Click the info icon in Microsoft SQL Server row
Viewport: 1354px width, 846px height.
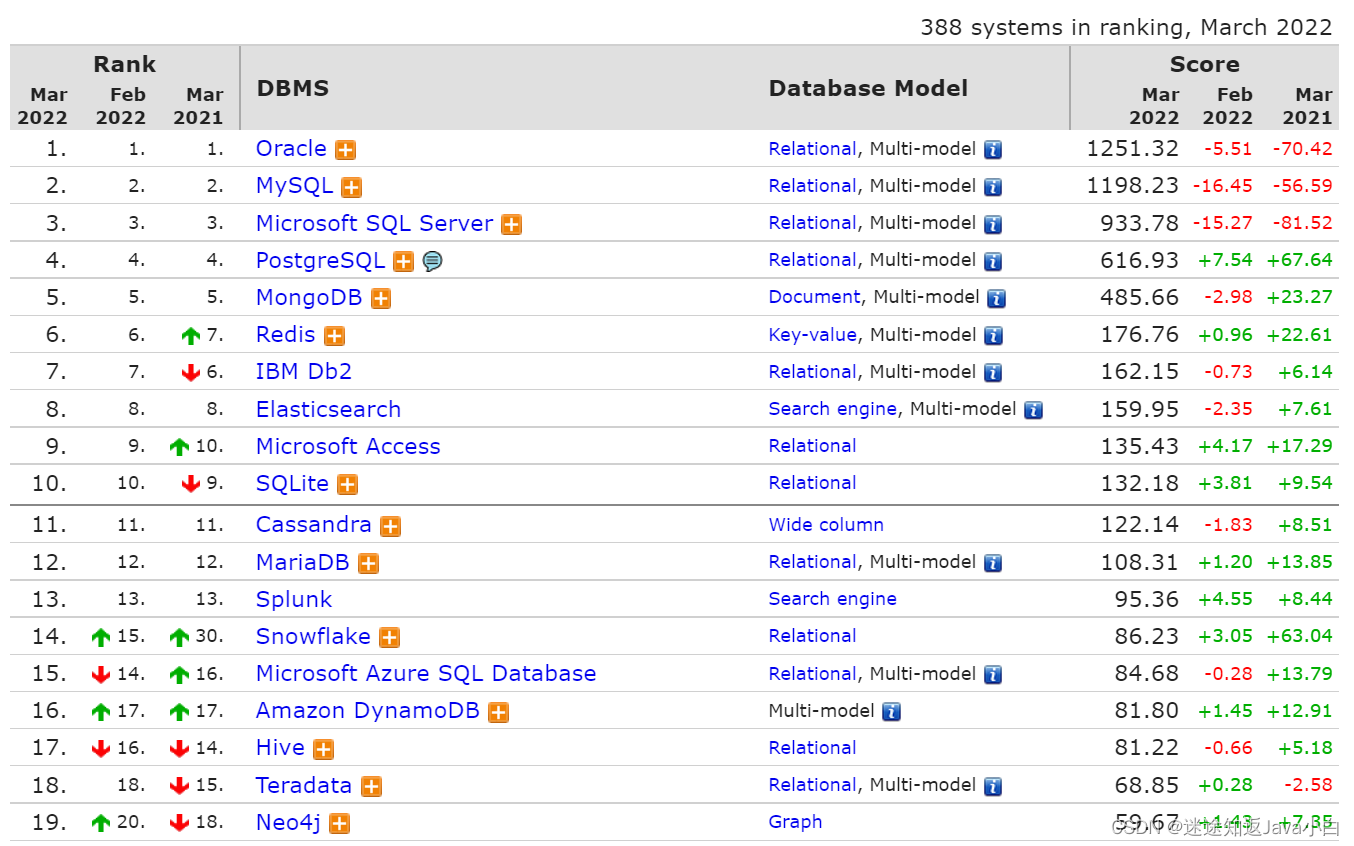993,224
